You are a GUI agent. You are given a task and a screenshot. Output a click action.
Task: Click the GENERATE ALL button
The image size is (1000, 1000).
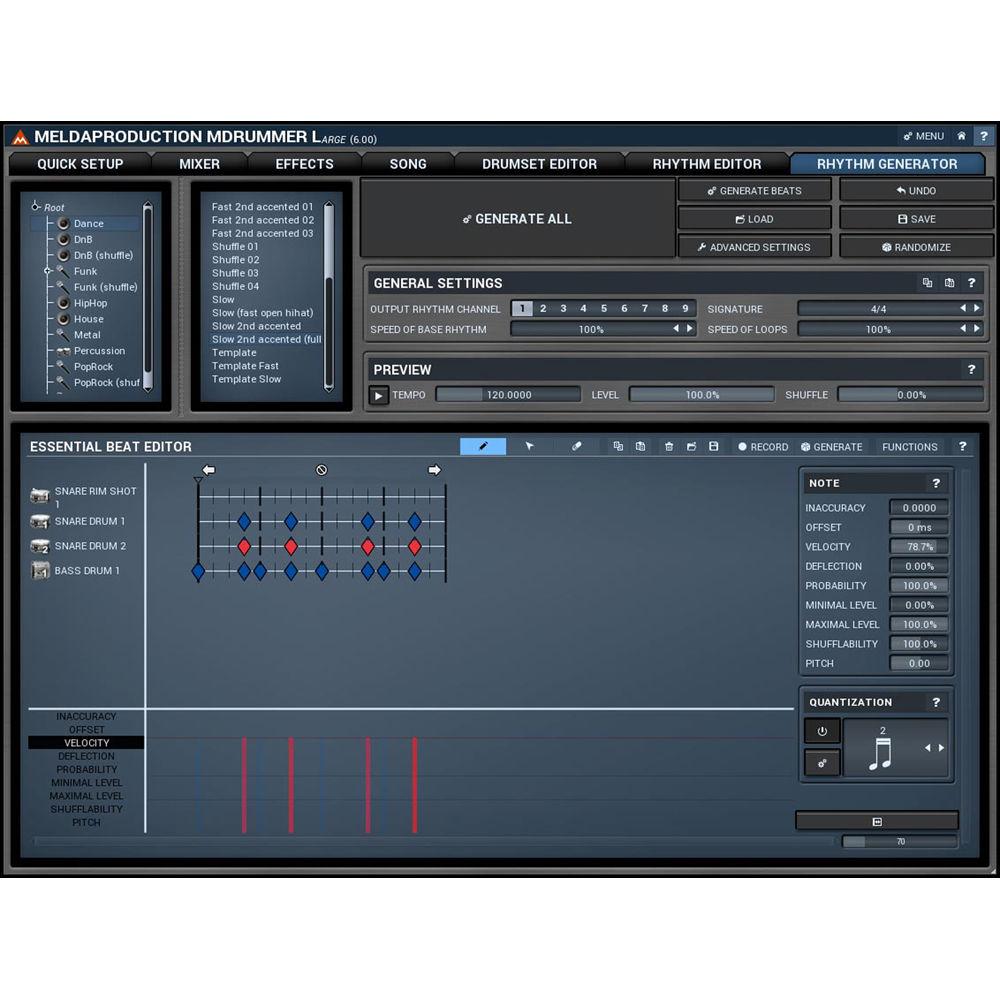pyautogui.click(x=517, y=218)
